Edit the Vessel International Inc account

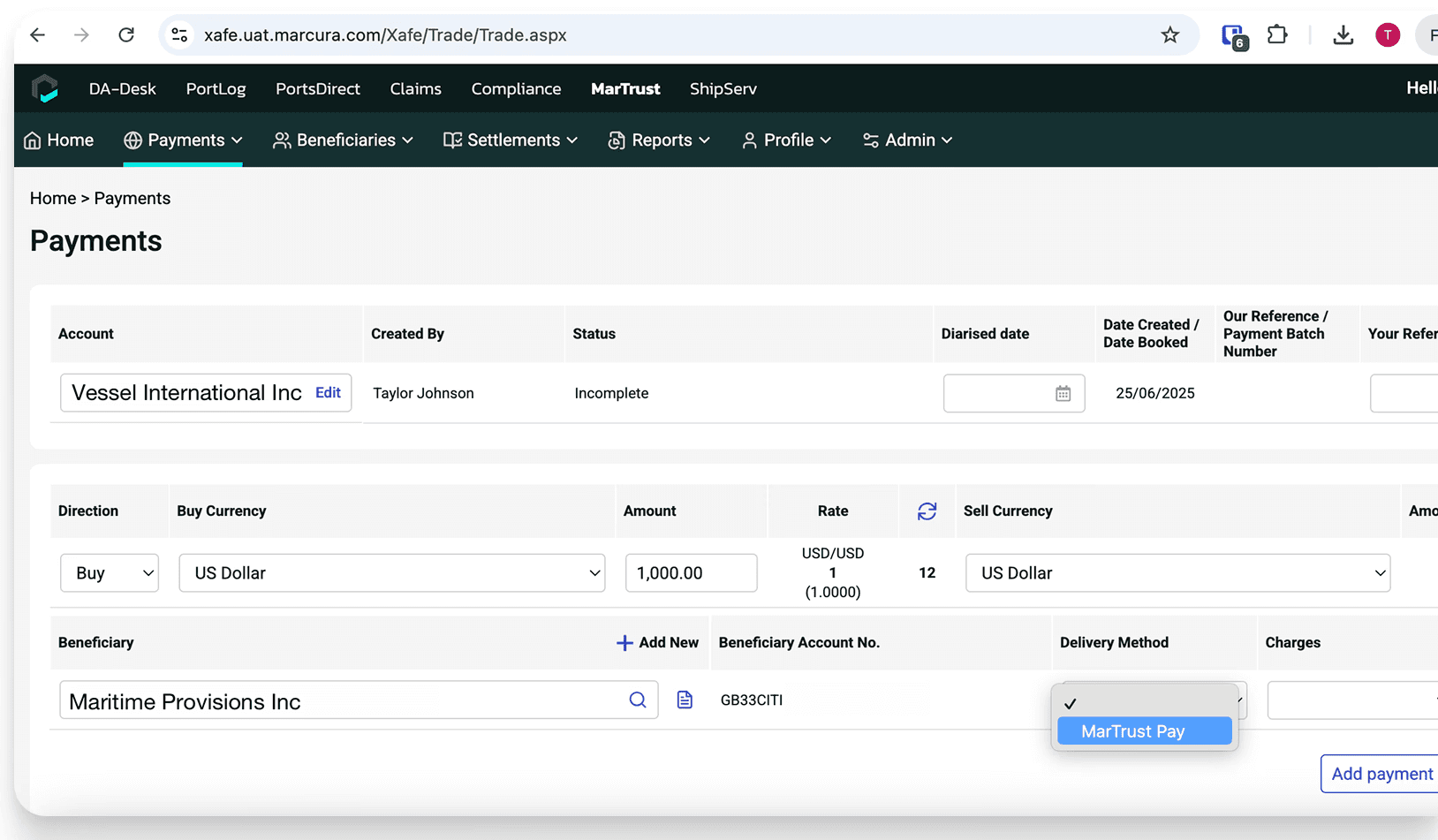(x=328, y=393)
